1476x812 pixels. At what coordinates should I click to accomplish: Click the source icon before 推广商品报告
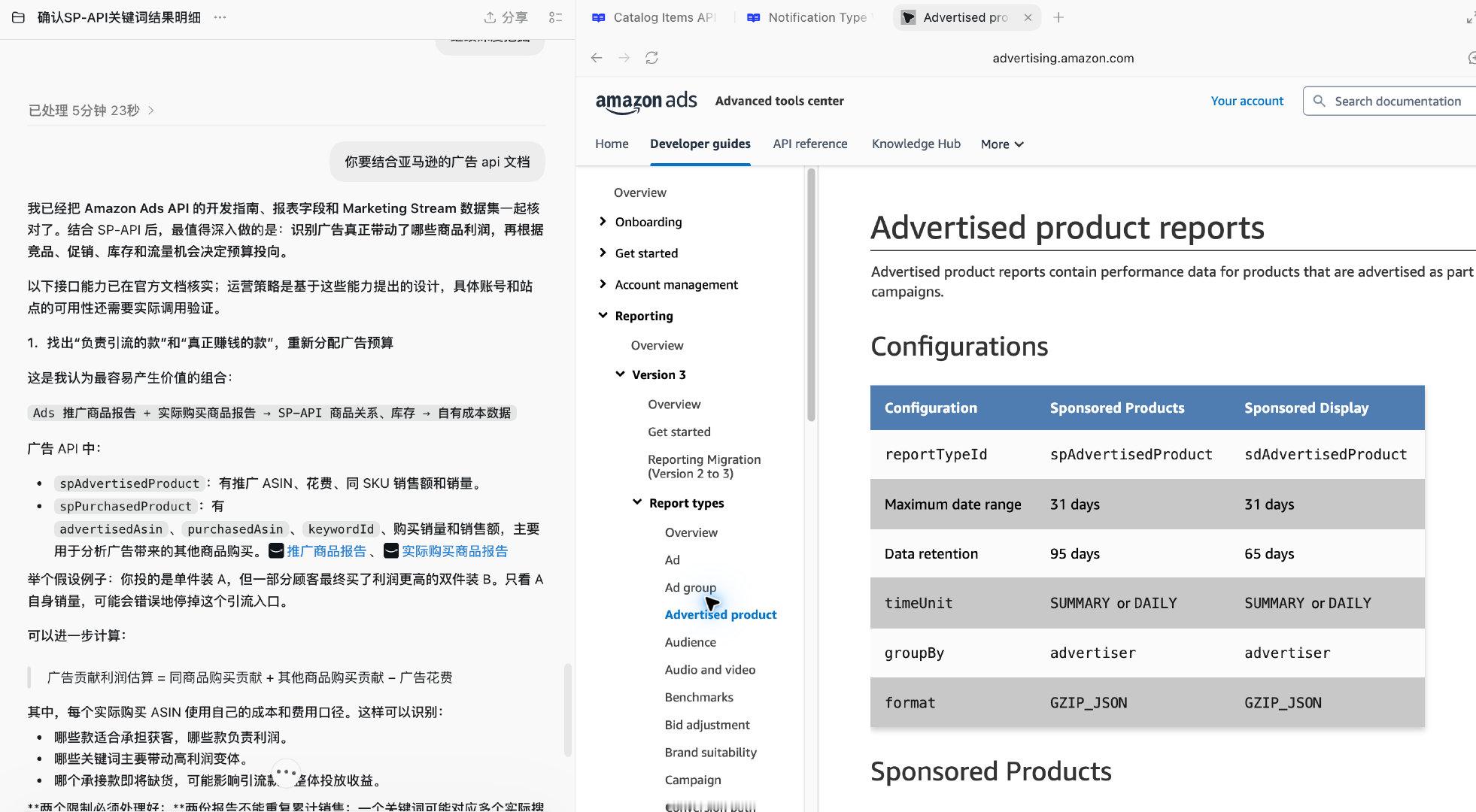click(x=276, y=551)
